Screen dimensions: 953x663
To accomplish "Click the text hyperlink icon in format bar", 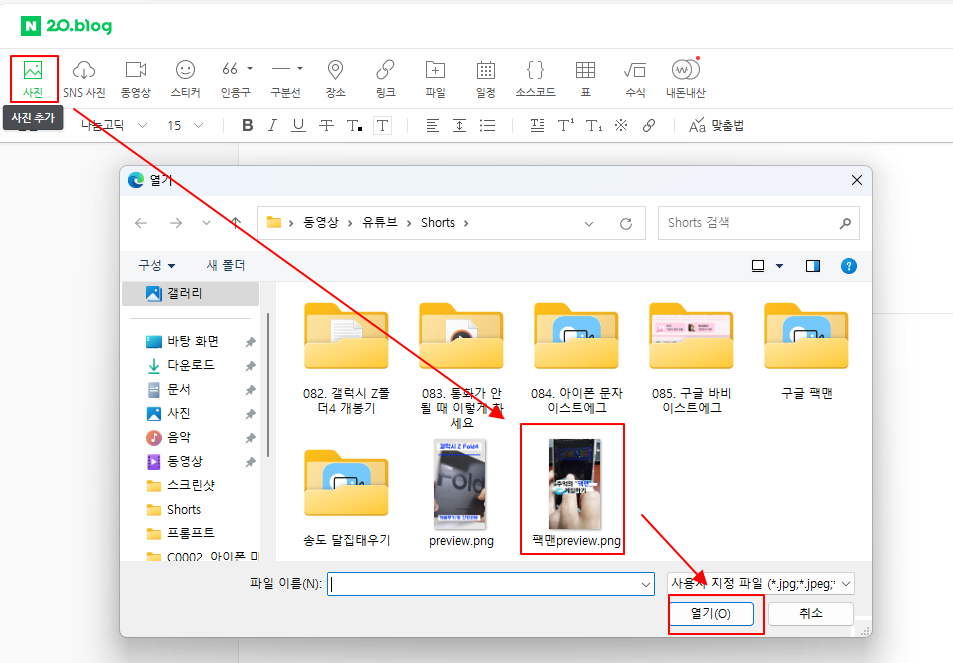I will [x=649, y=125].
